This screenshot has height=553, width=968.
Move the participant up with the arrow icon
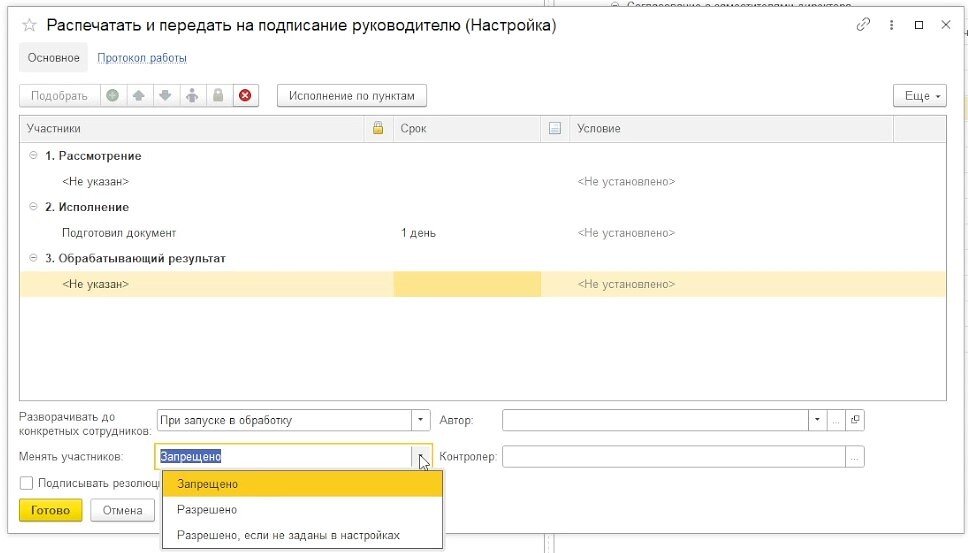click(x=139, y=96)
